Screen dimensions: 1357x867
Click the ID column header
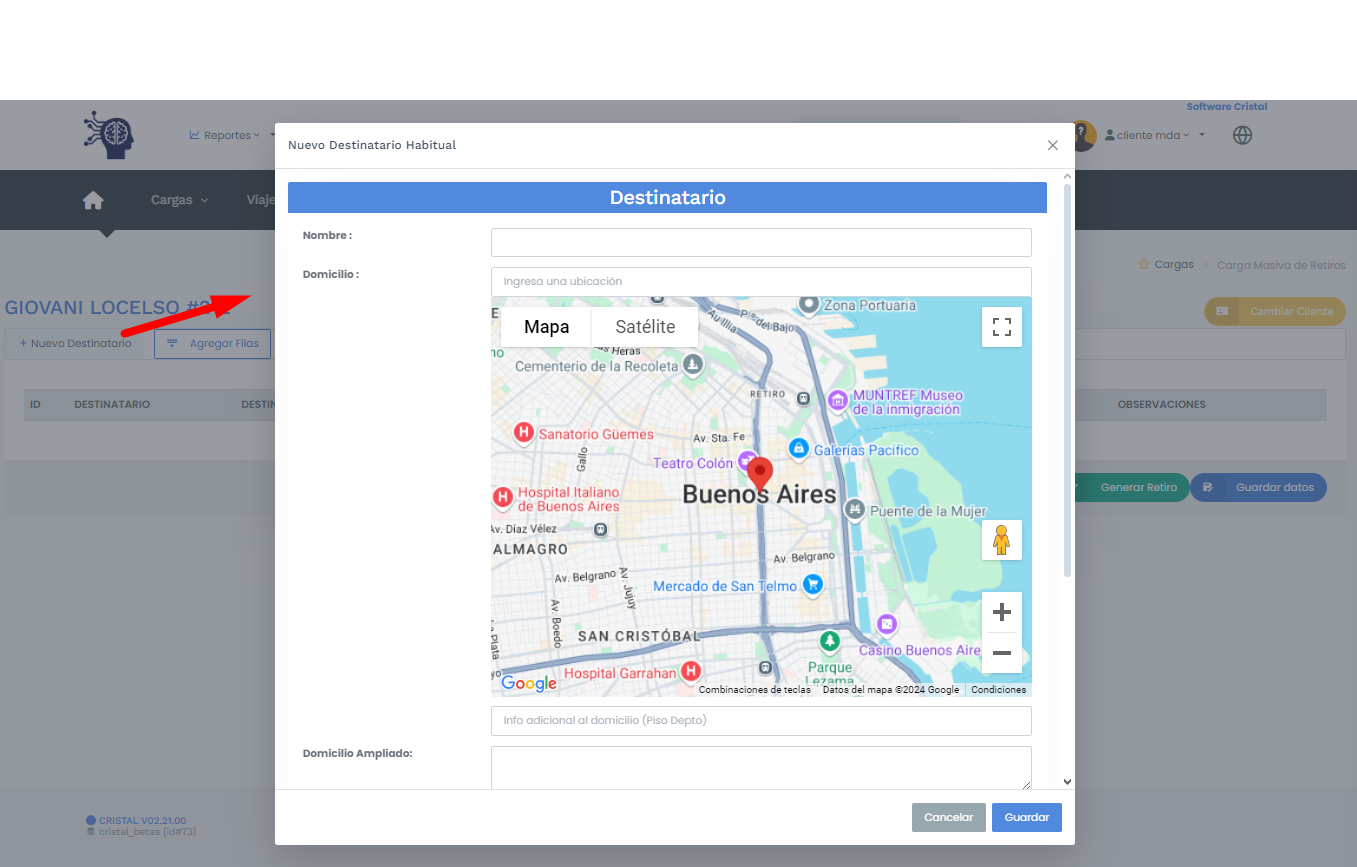(35, 405)
